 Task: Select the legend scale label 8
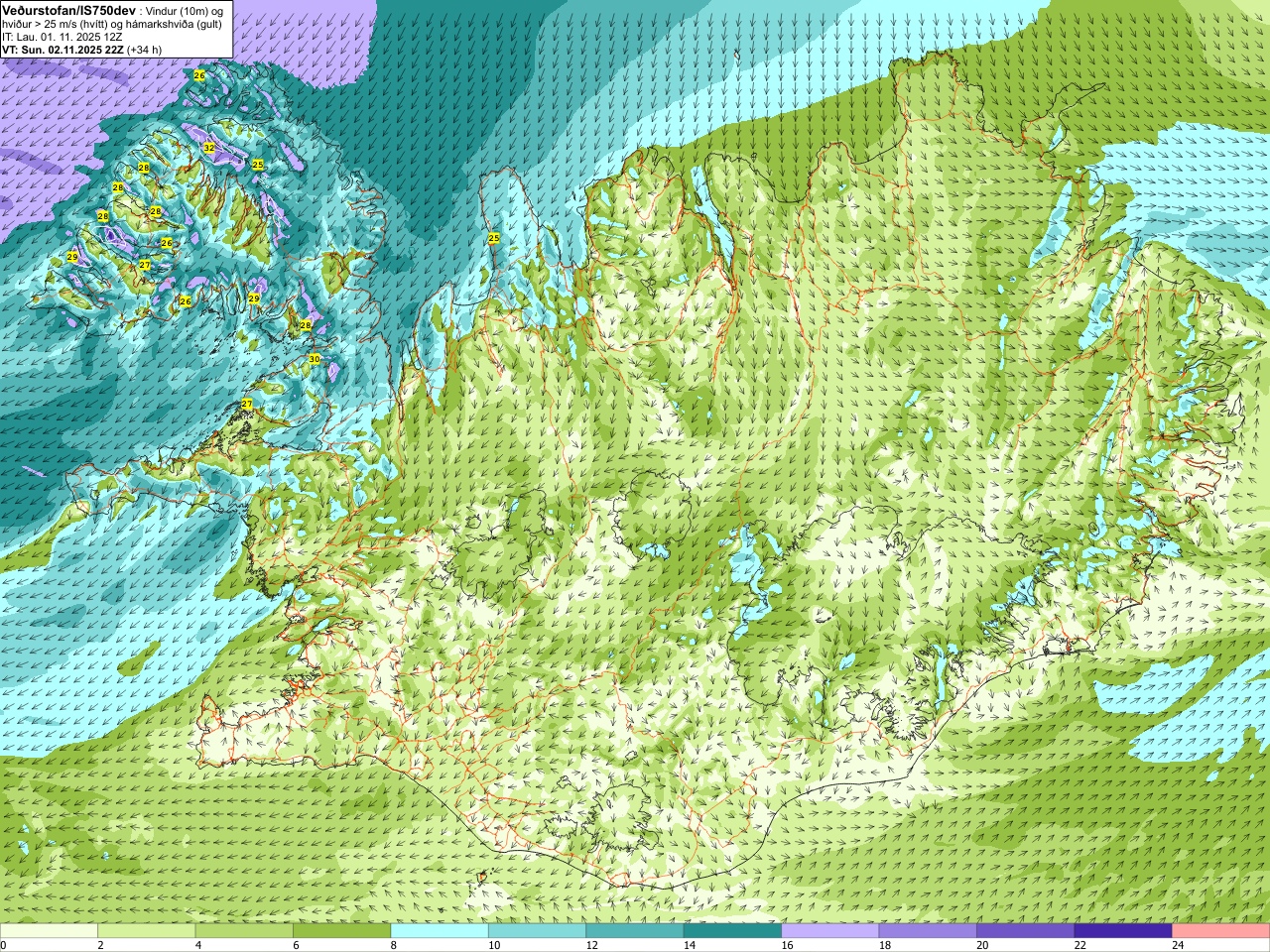pyautogui.click(x=392, y=945)
